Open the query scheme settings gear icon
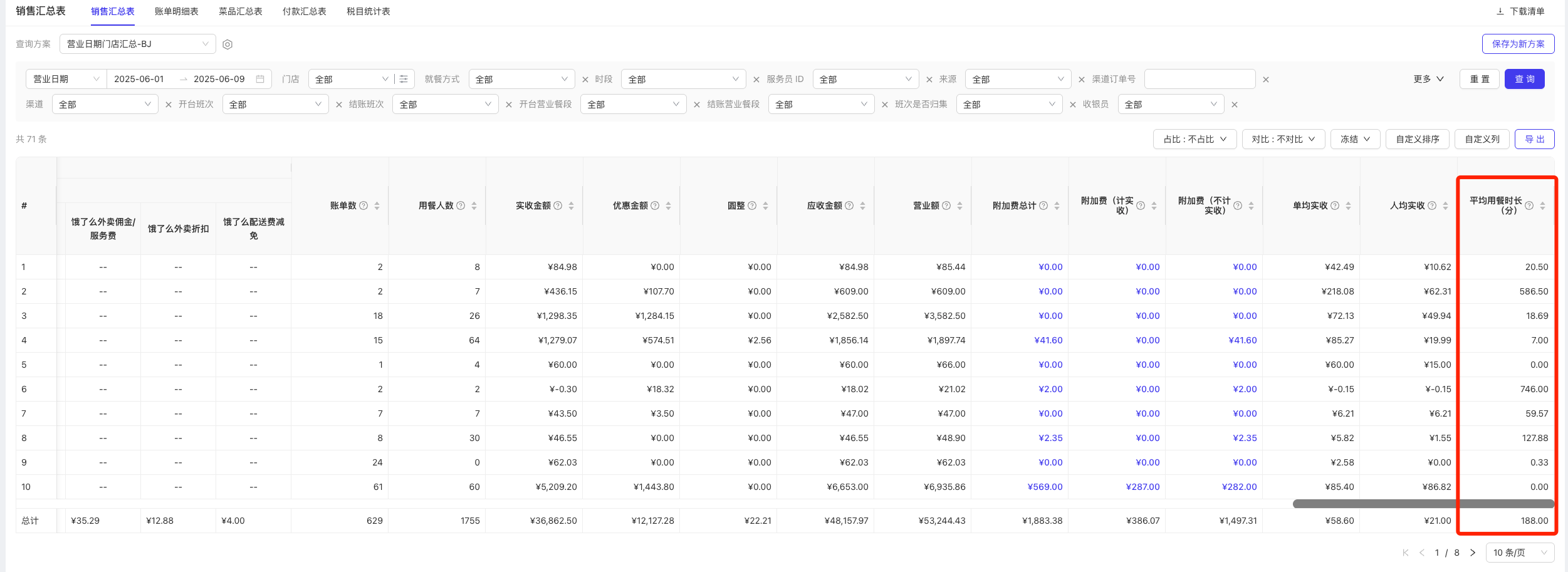Image resolution: width=1568 pixels, height=572 pixels. 227,44
